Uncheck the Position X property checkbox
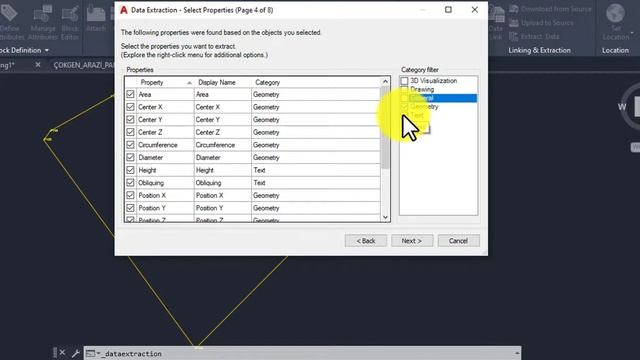 point(130,195)
